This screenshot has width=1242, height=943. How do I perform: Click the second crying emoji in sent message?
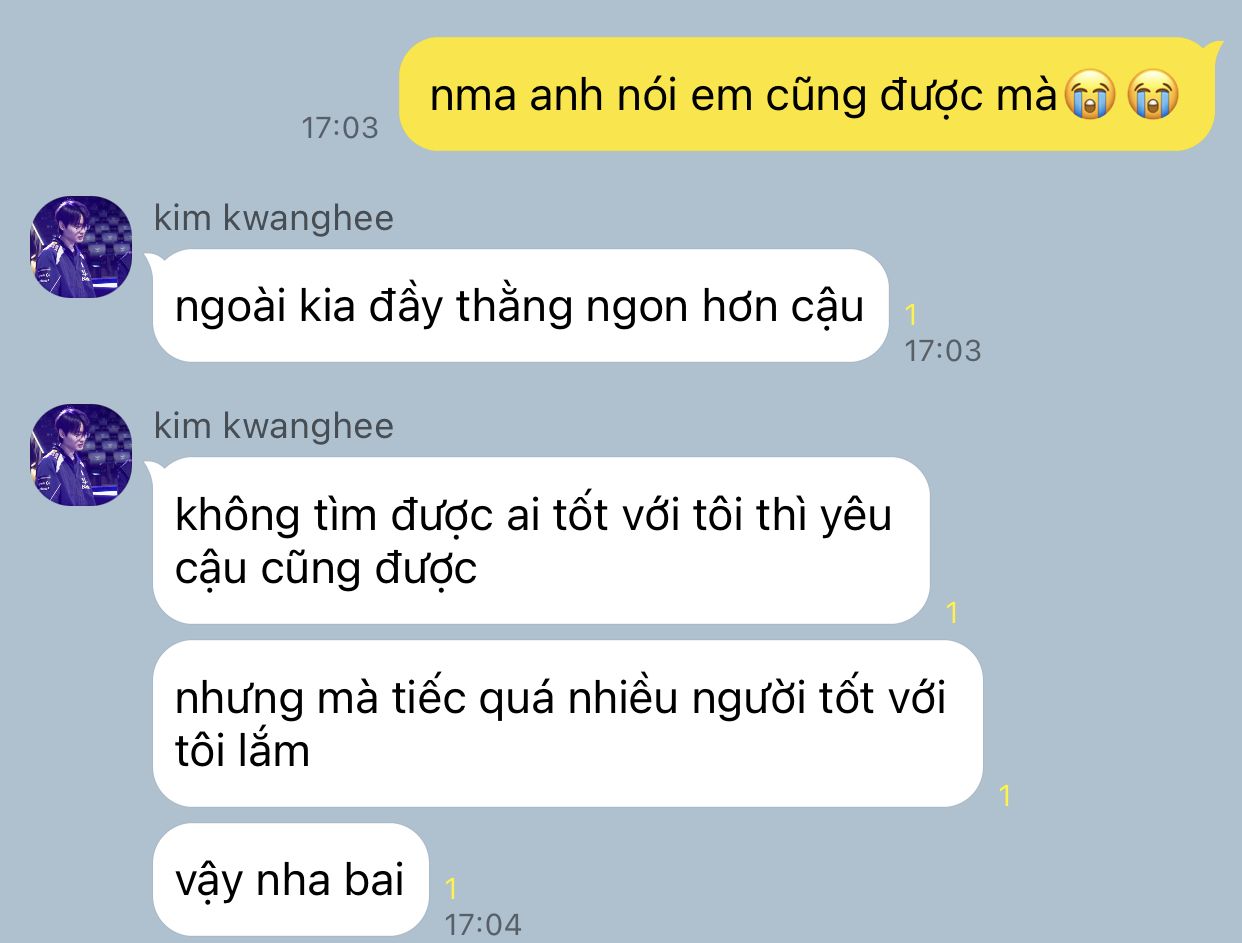1153,96
